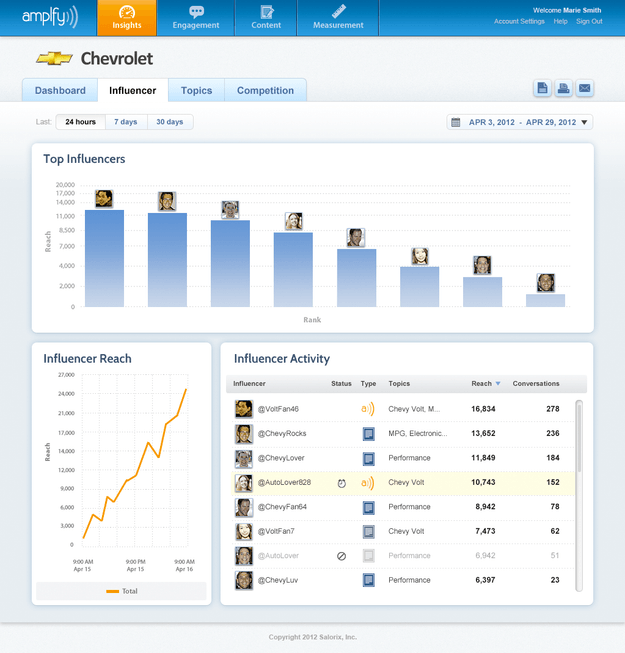Click the conversations value 152
This screenshot has width=625, height=653.
553,482
